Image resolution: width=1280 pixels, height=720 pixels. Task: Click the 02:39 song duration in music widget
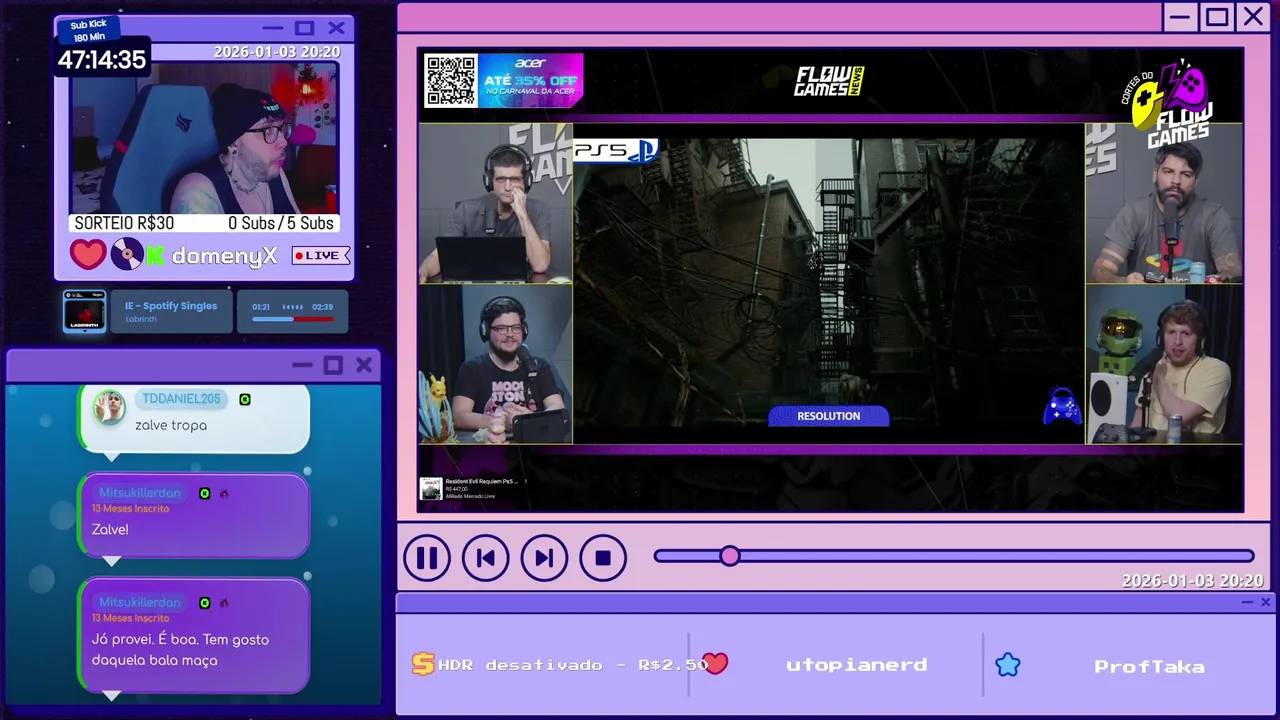coord(323,307)
